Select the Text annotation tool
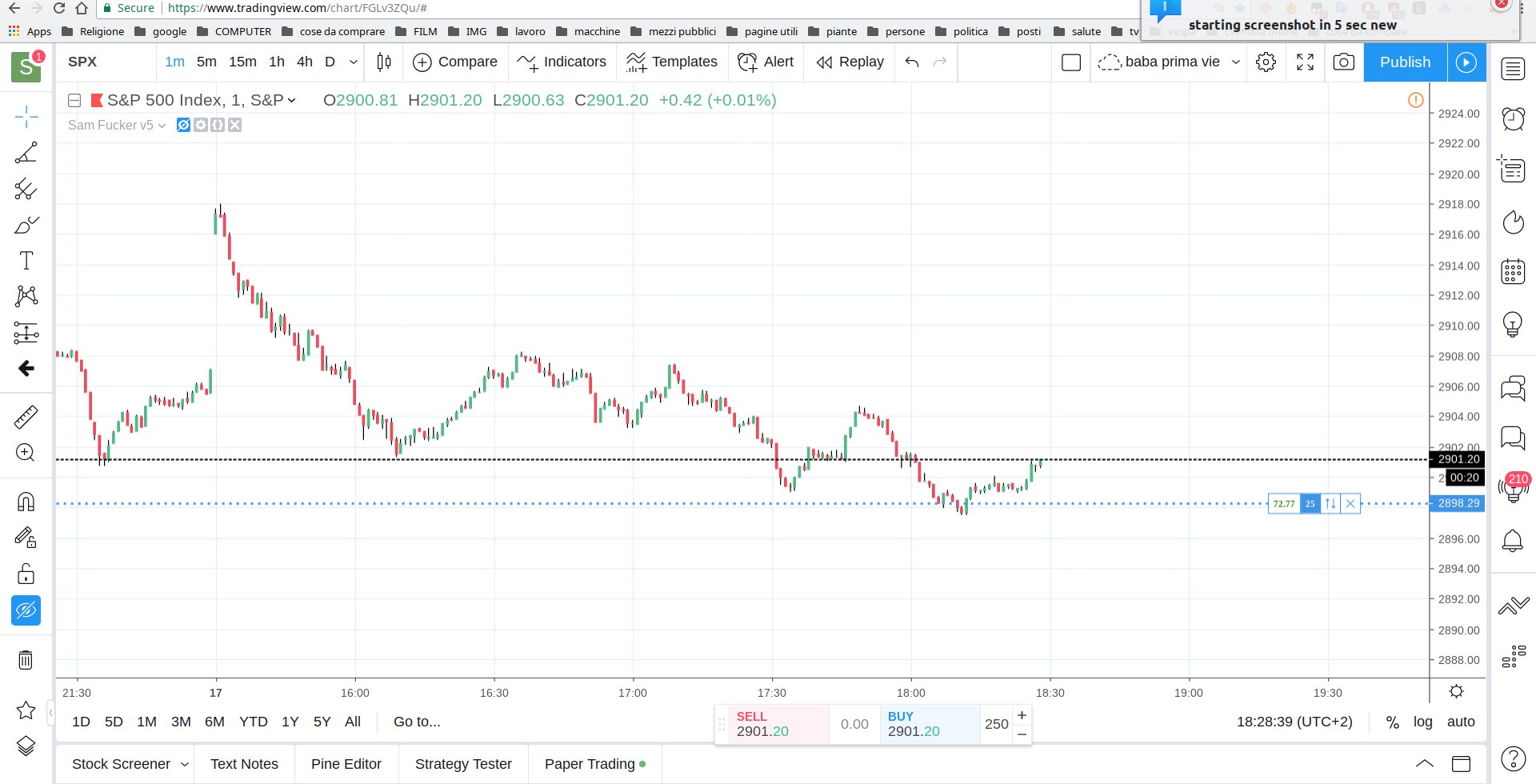The width and height of the screenshot is (1536, 784). (x=26, y=261)
